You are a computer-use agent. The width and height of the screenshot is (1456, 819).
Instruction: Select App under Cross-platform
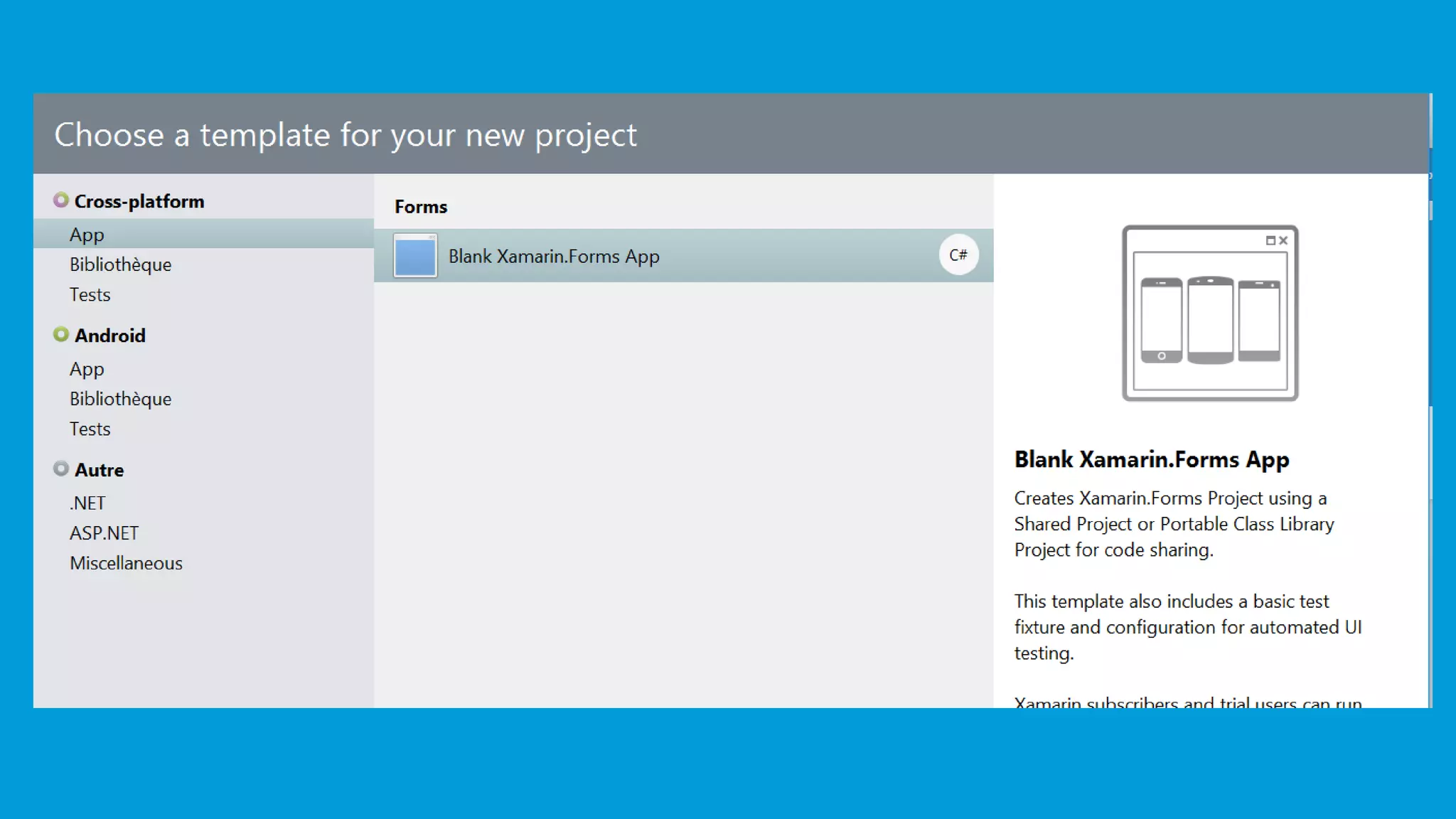pyautogui.click(x=87, y=235)
